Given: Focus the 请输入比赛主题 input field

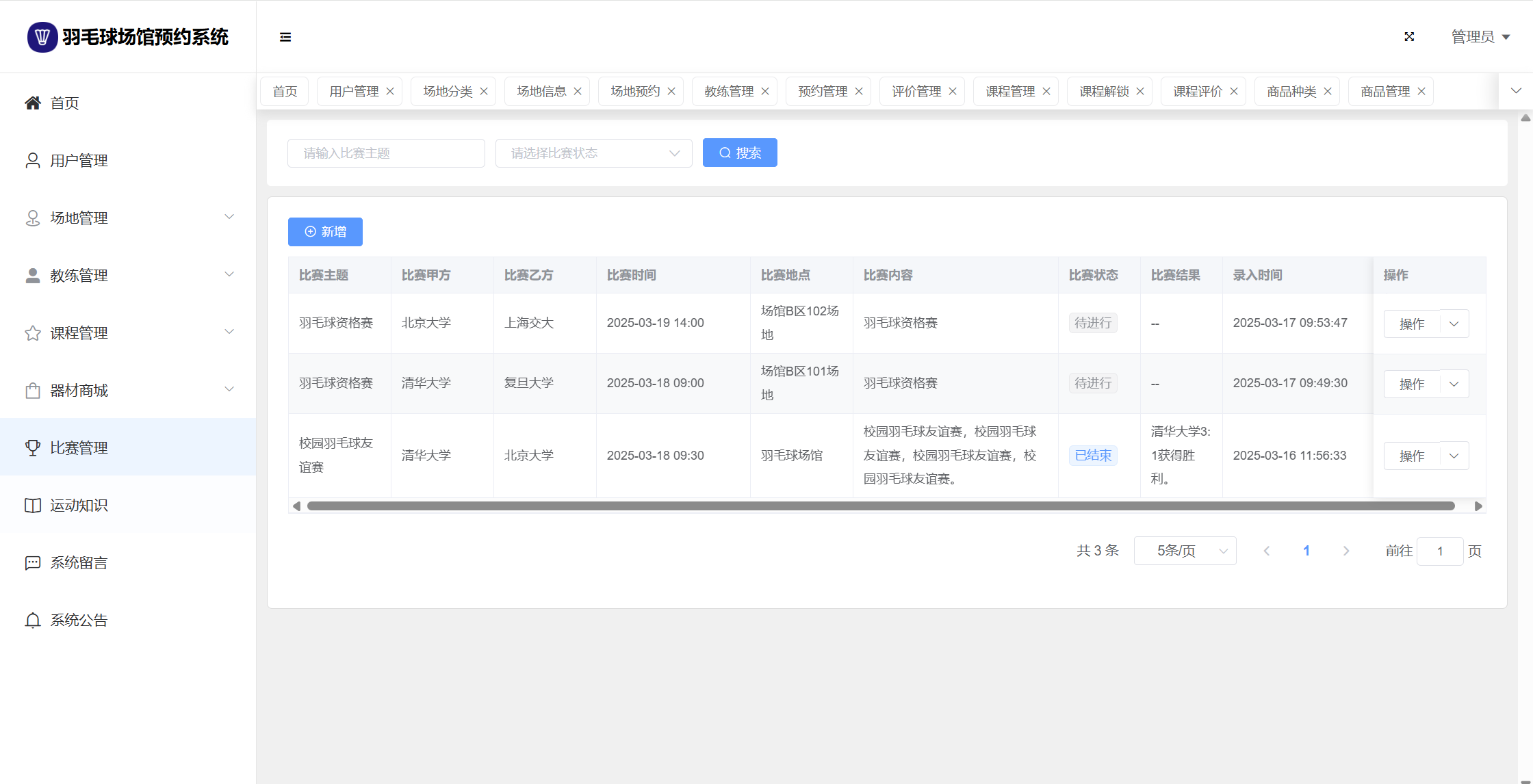Looking at the screenshot, I should click(386, 153).
